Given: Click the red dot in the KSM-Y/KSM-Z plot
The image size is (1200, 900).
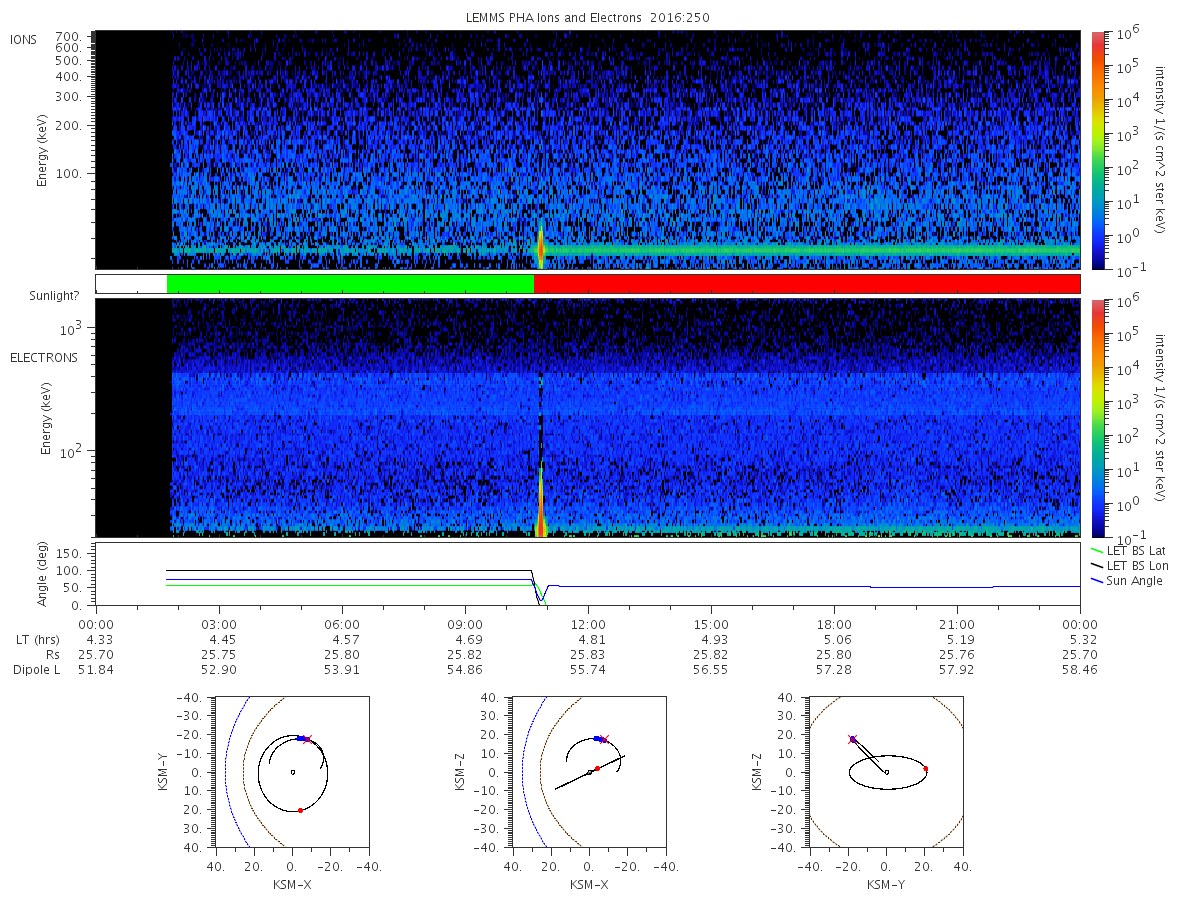Looking at the screenshot, I should point(925,768).
